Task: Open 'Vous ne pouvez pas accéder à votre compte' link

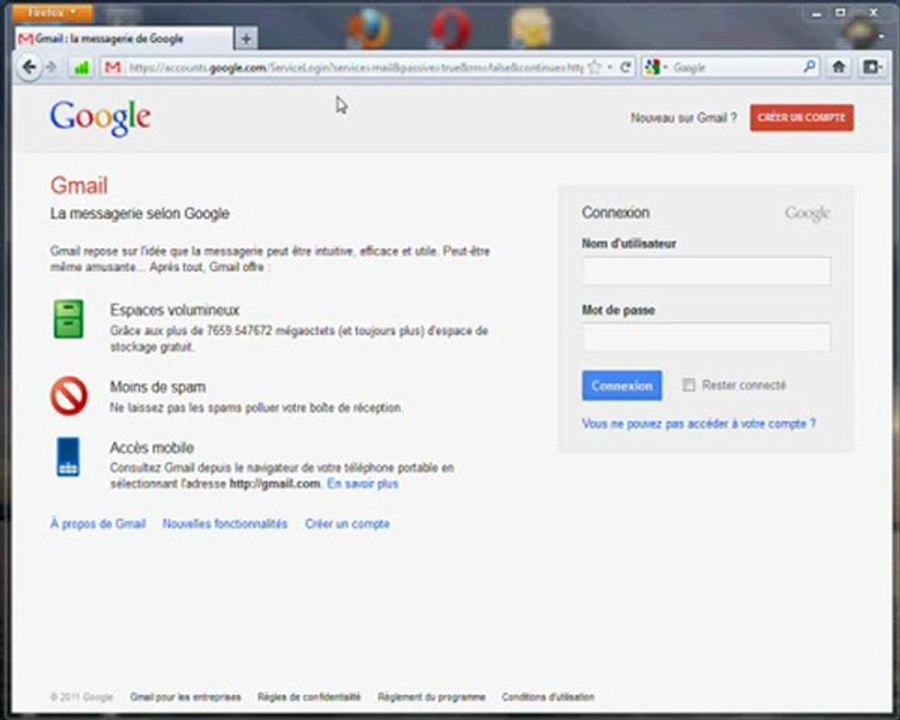Action: tap(699, 424)
